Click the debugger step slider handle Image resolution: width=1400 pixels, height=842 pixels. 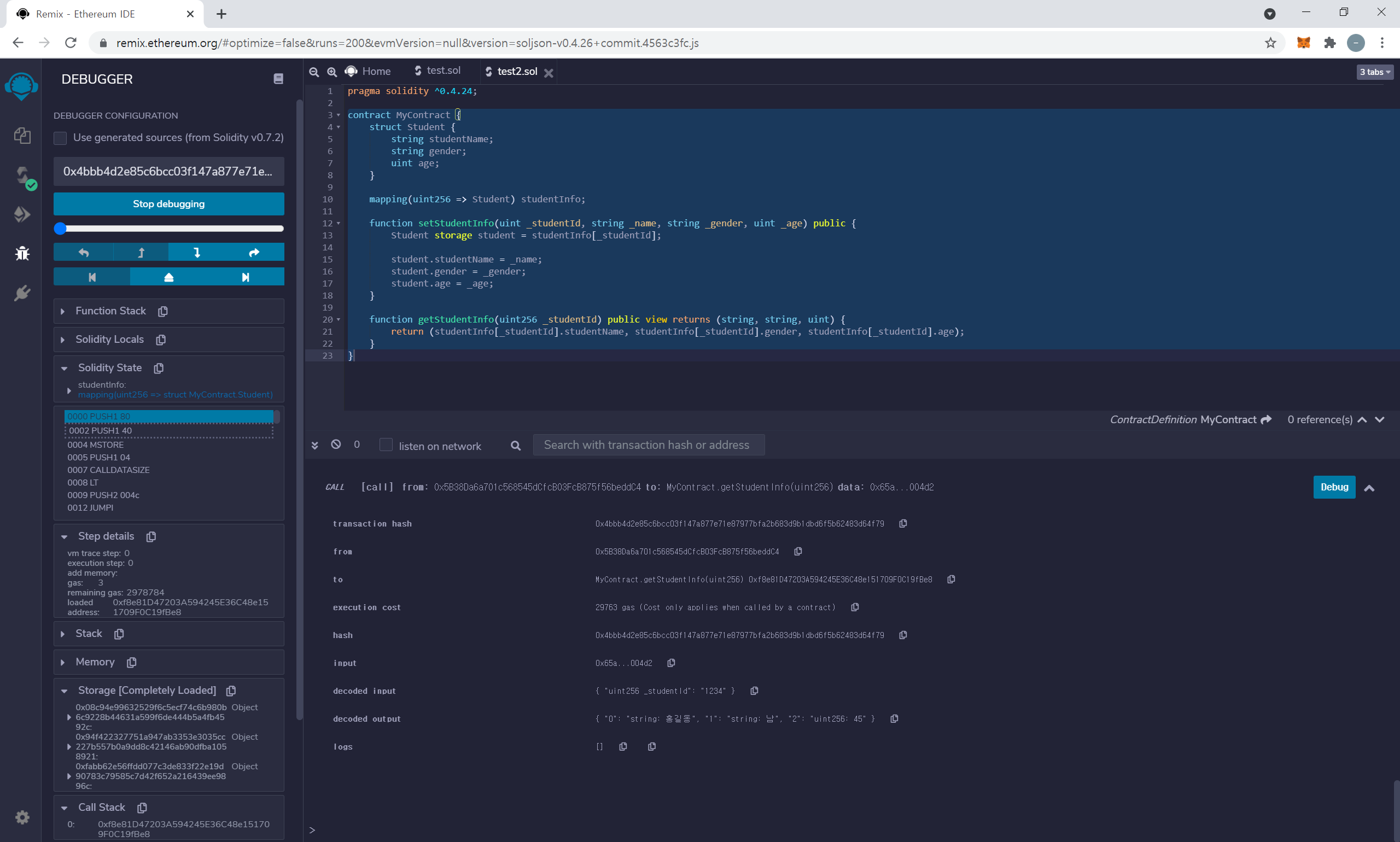pos(60,229)
